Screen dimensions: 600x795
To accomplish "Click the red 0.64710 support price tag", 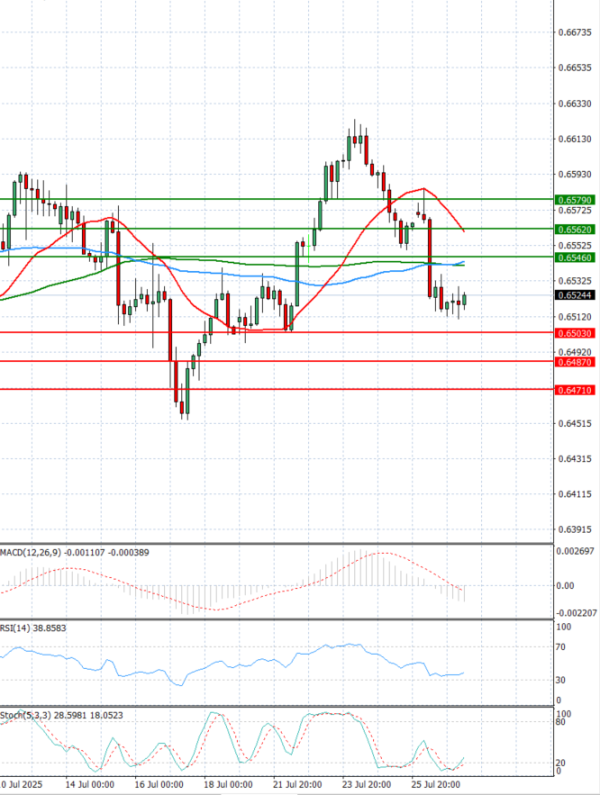I will tap(575, 390).
